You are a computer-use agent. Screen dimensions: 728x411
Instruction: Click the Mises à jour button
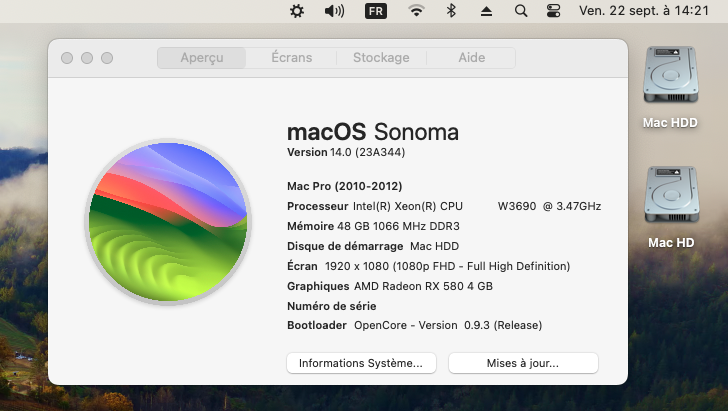523,363
